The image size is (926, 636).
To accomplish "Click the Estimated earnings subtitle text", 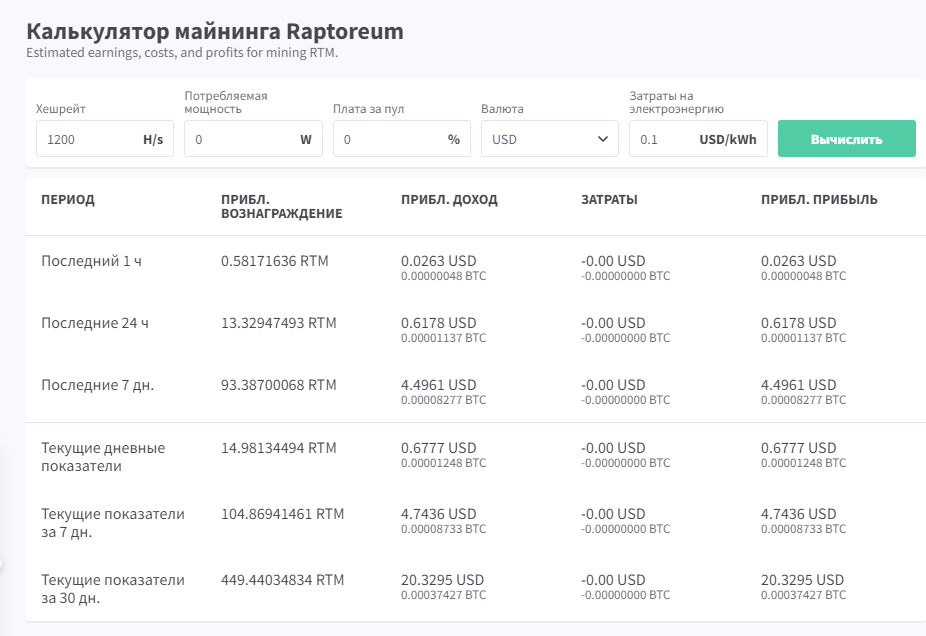I will pyautogui.click(x=182, y=53).
